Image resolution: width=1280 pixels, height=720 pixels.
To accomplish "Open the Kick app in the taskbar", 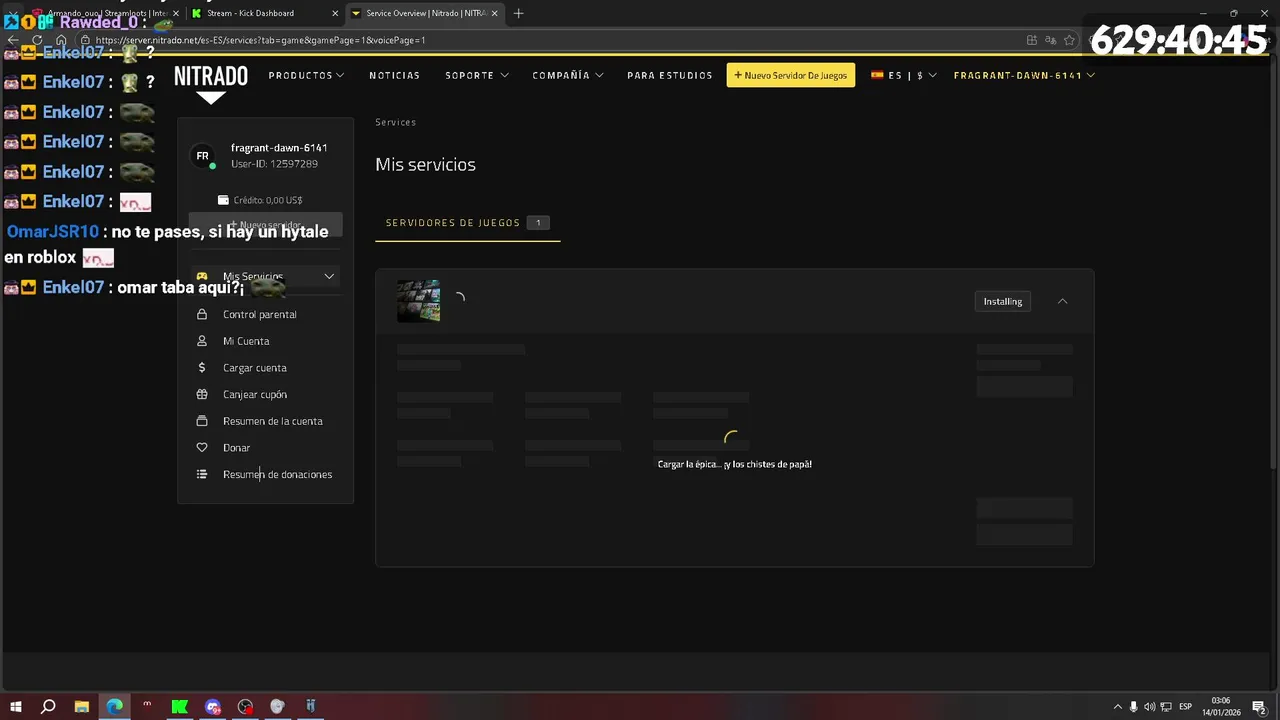I will (x=180, y=707).
